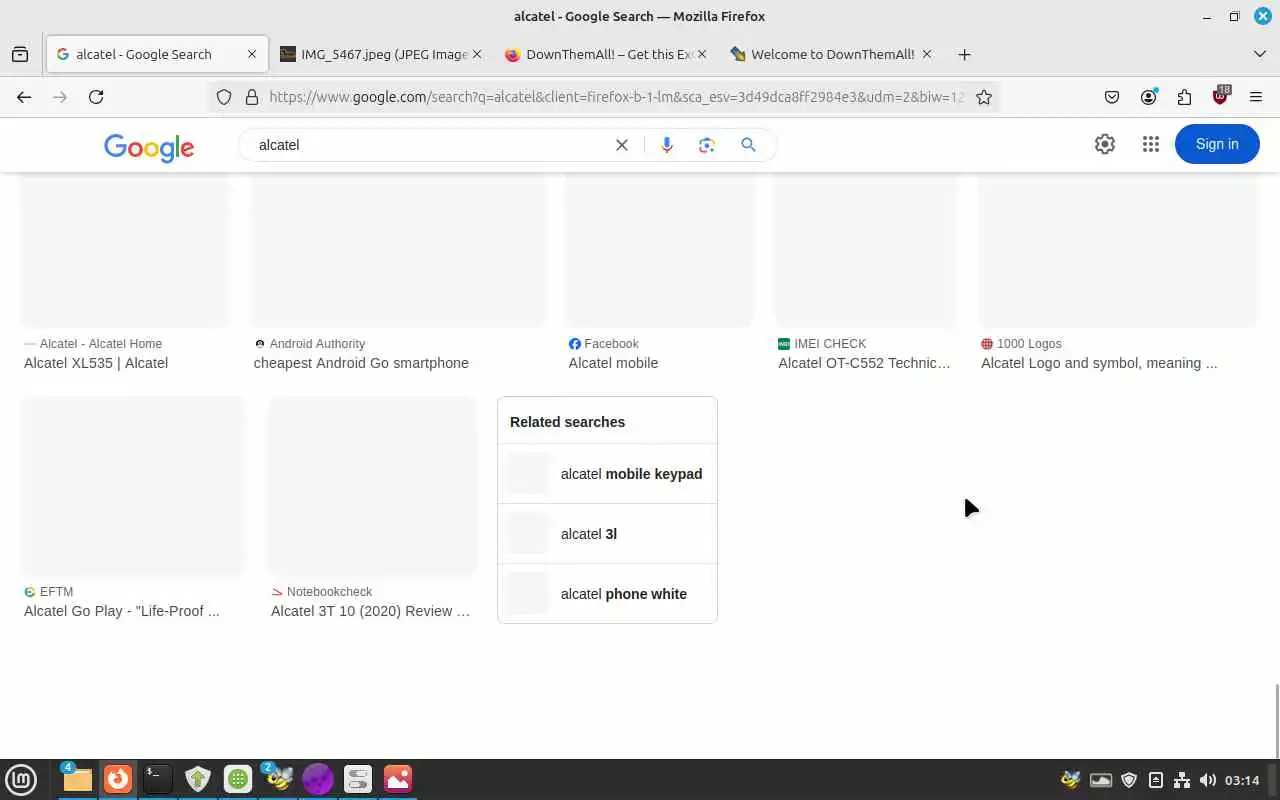Screen dimensions: 1280x800
Task: Open the tracking protection shield in address bar
Action: pos(224,97)
